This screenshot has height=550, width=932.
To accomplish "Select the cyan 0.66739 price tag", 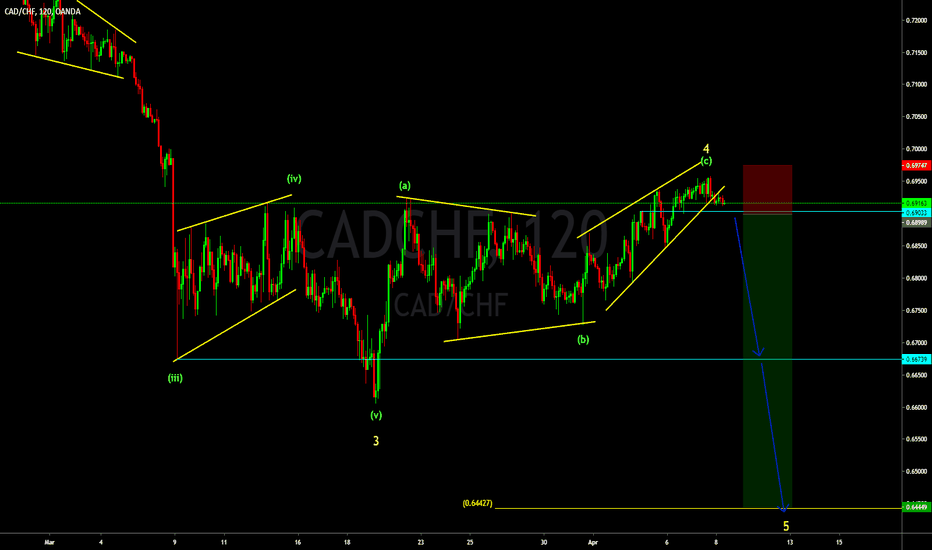I will (x=916, y=359).
